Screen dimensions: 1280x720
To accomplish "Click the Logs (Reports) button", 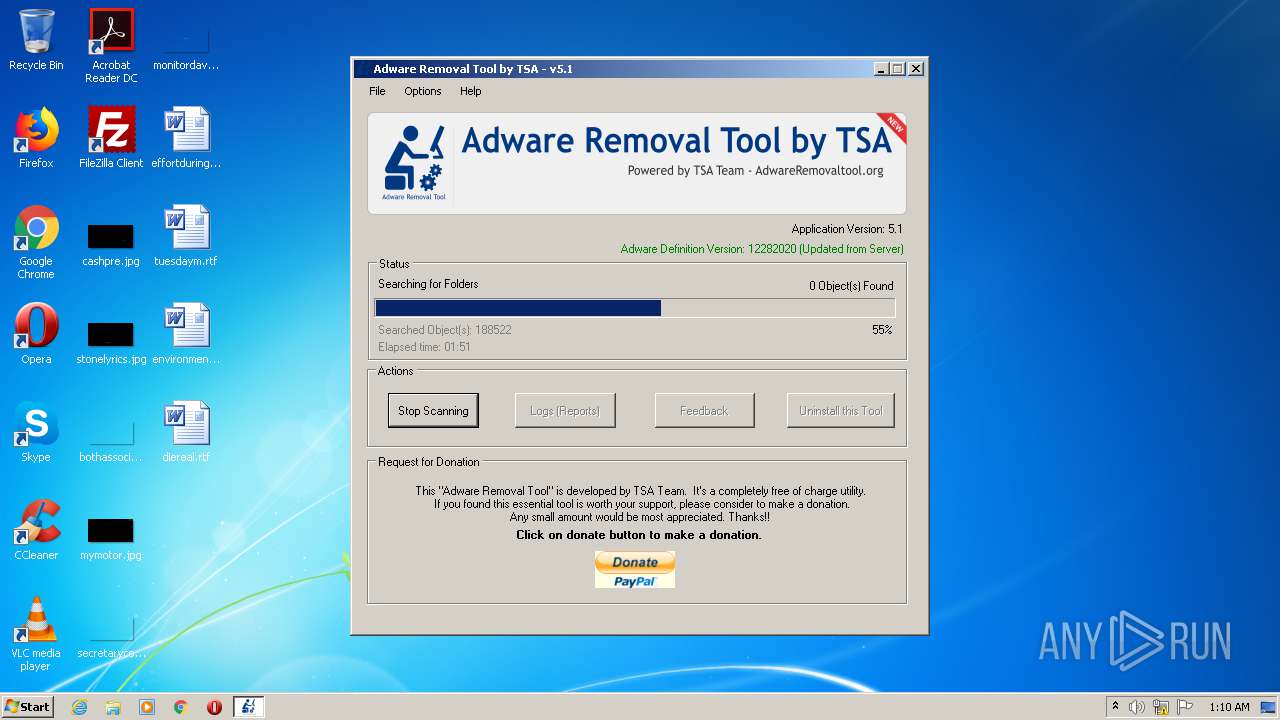I will (x=565, y=410).
